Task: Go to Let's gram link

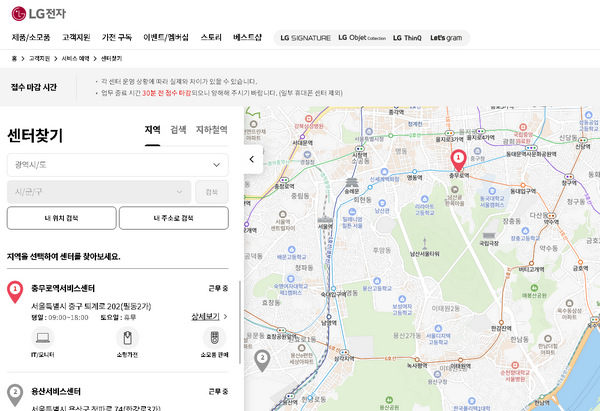Action: (446, 38)
